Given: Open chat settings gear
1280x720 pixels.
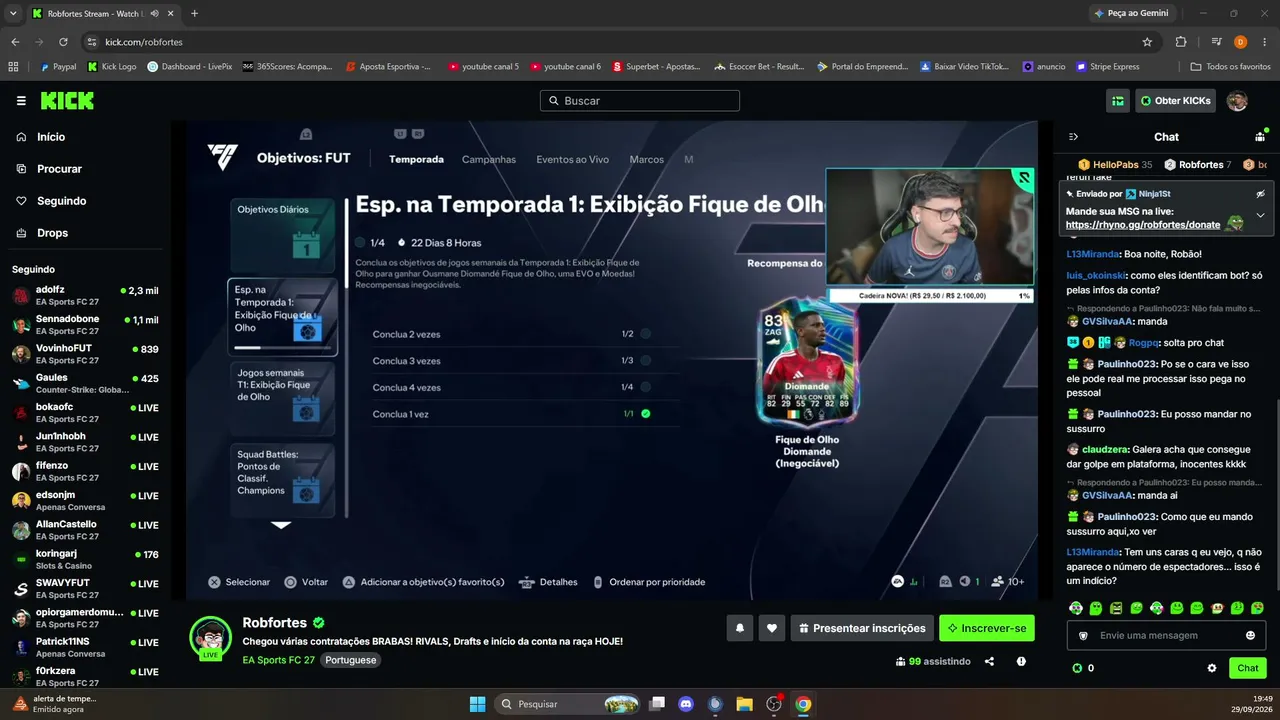Looking at the screenshot, I should coord(1212,668).
